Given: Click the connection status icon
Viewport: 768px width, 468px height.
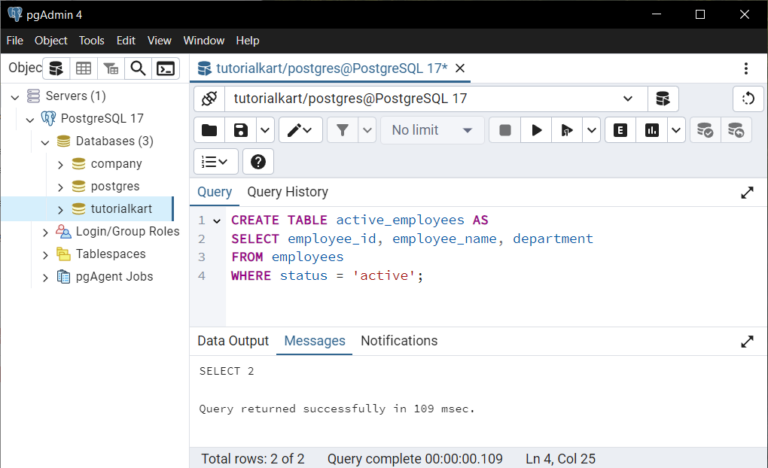Looking at the screenshot, I should (x=209, y=99).
